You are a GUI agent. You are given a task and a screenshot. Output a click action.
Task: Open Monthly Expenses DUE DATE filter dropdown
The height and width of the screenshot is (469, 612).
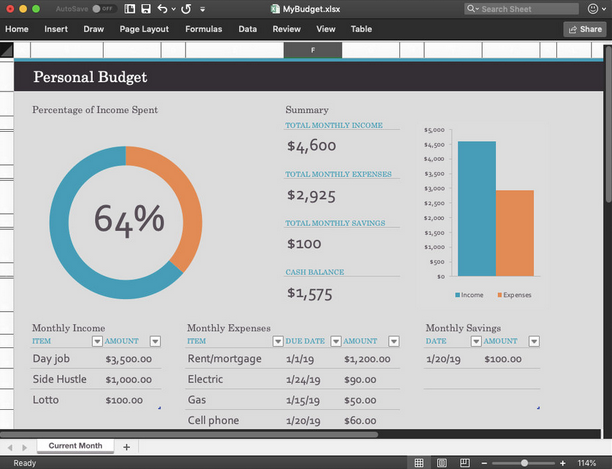coord(336,341)
